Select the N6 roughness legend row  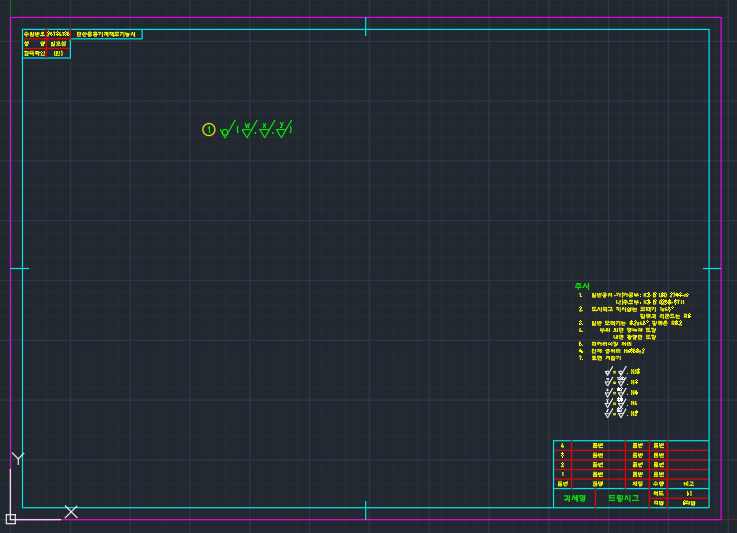coord(621,392)
